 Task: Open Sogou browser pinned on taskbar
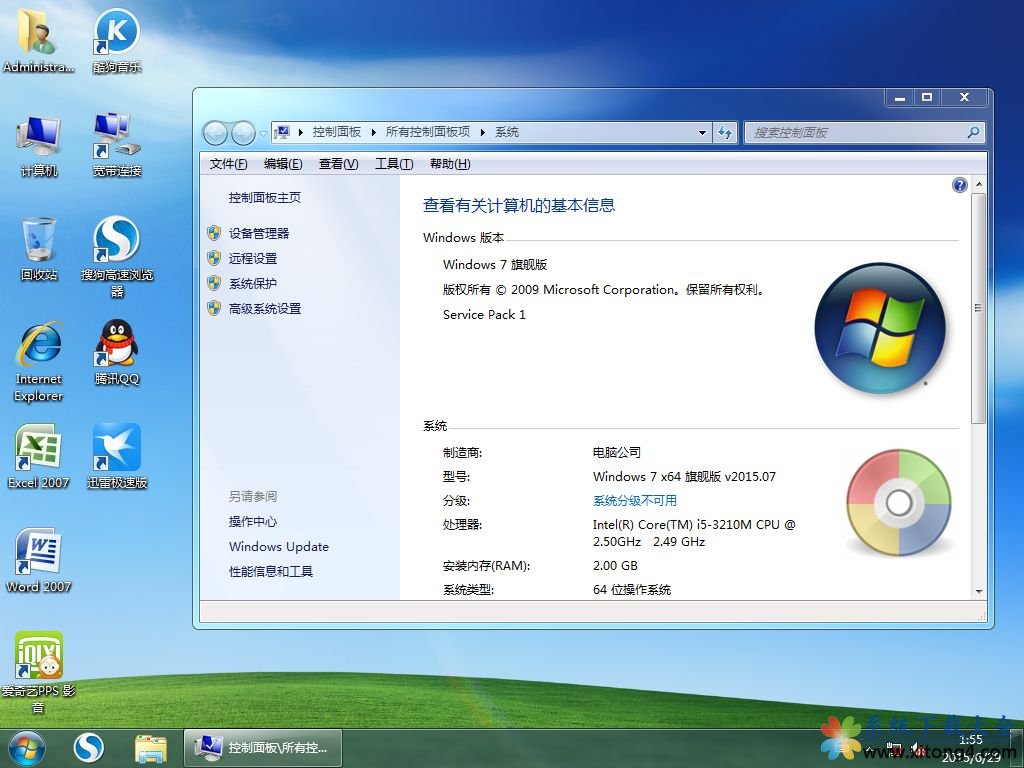88,748
